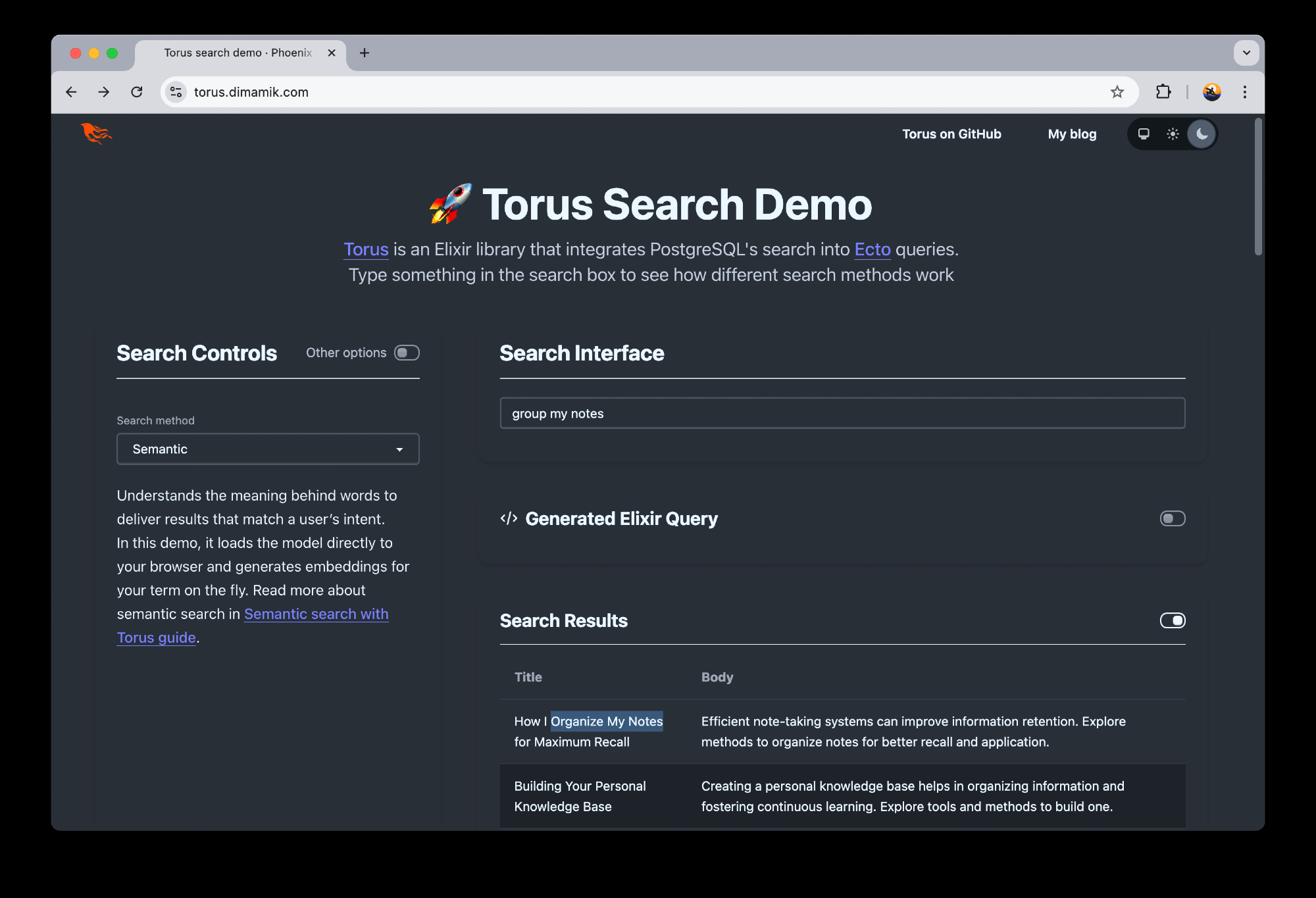Click the Phoenix logo icon
The image size is (1316, 898).
[96, 134]
